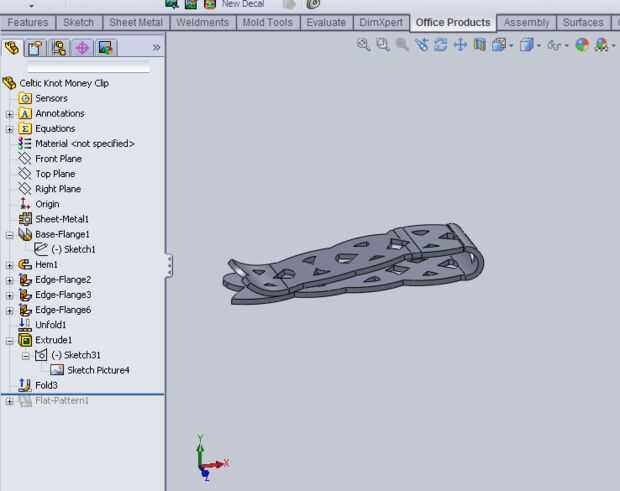Screen dimensions: 620x491
Task: Switch to the Weldments tab
Action: point(202,22)
